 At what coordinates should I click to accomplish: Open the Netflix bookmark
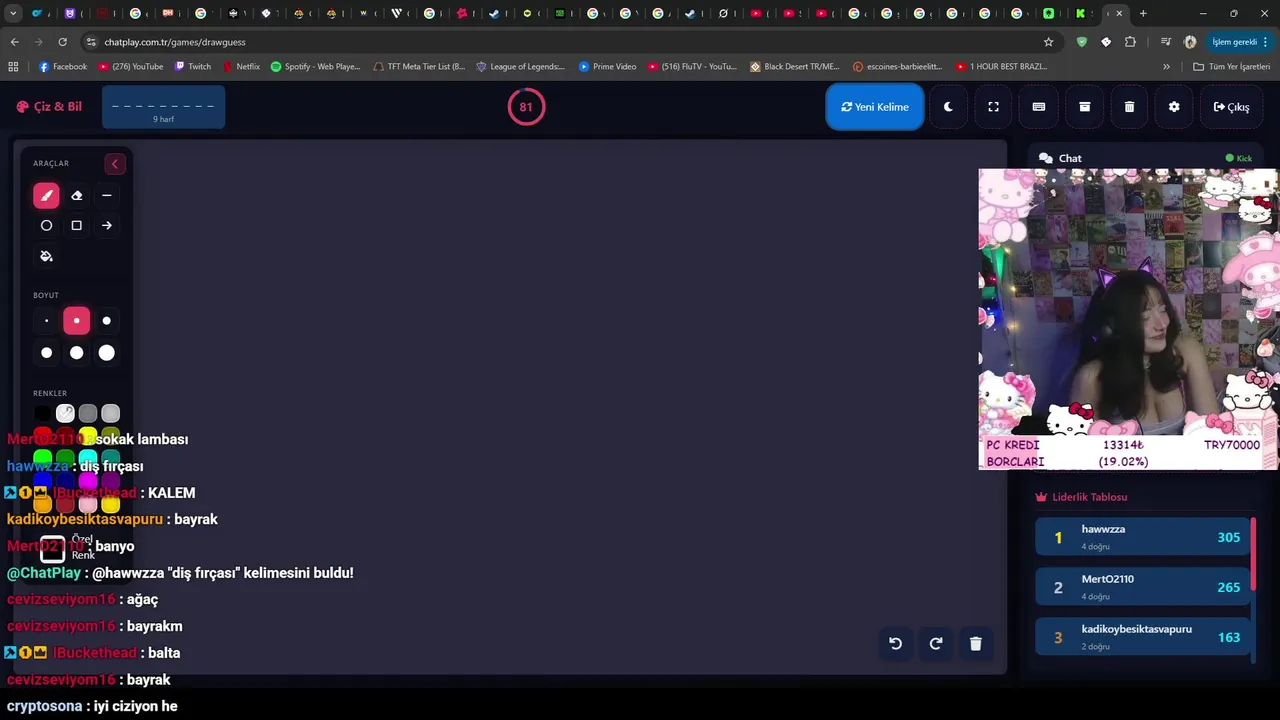[241, 67]
